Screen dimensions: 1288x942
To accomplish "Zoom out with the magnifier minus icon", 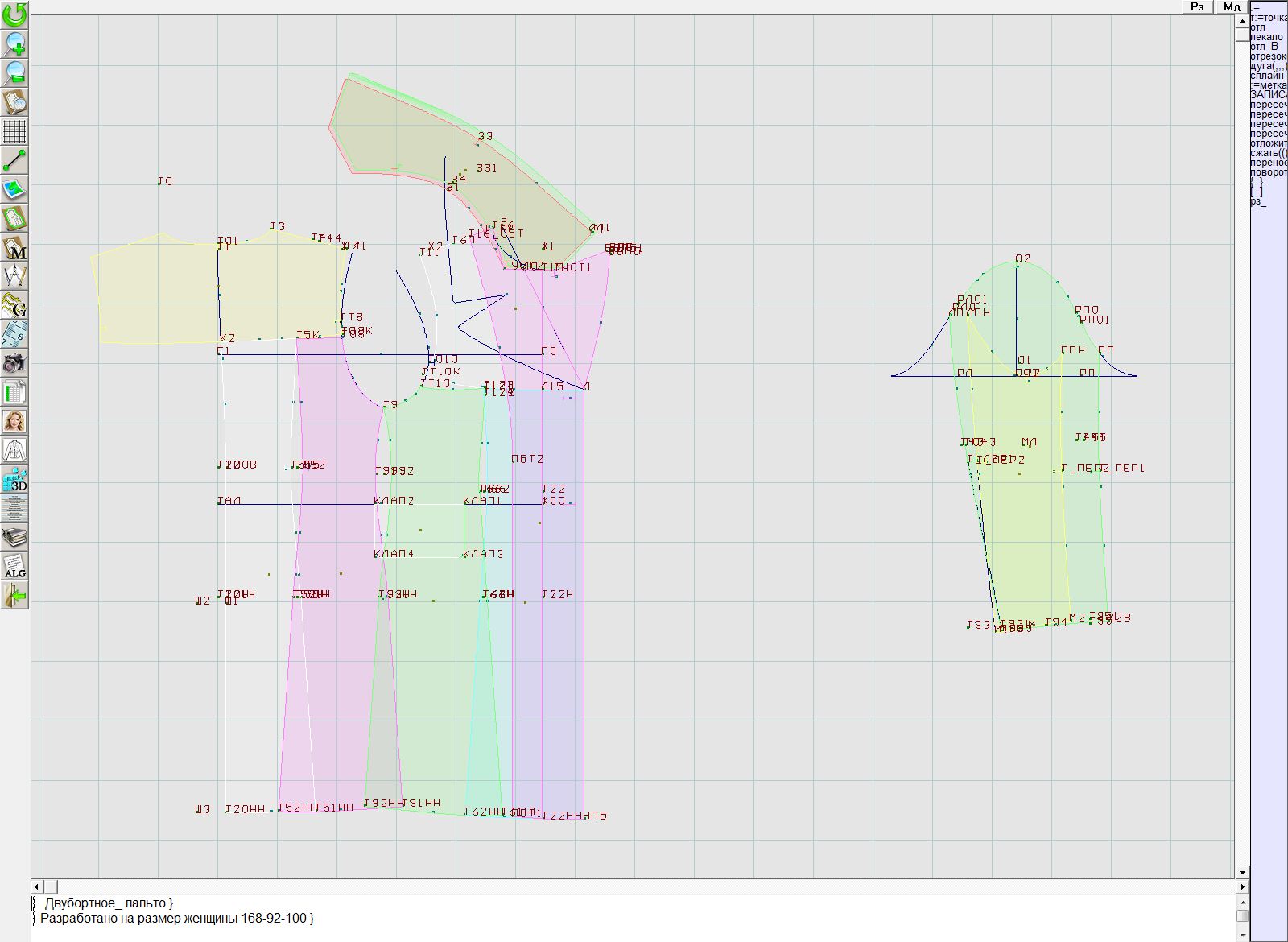I will pyautogui.click(x=14, y=72).
